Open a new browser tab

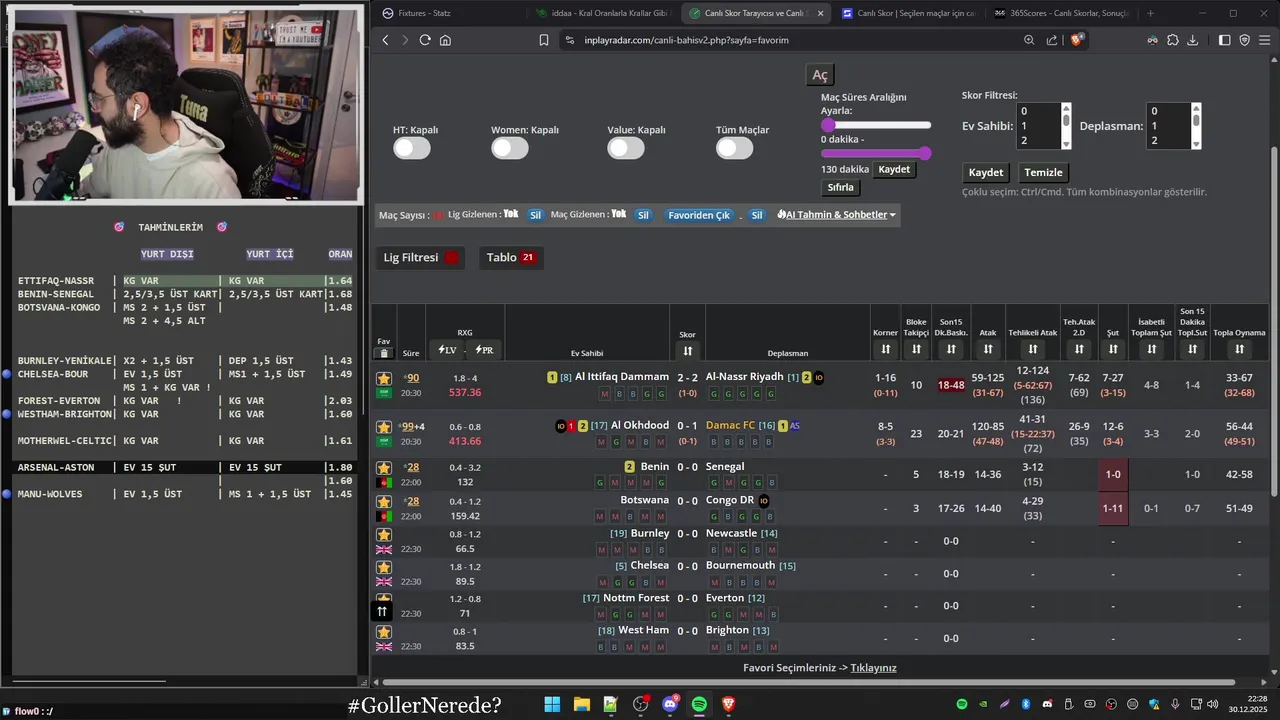tap(1150, 13)
